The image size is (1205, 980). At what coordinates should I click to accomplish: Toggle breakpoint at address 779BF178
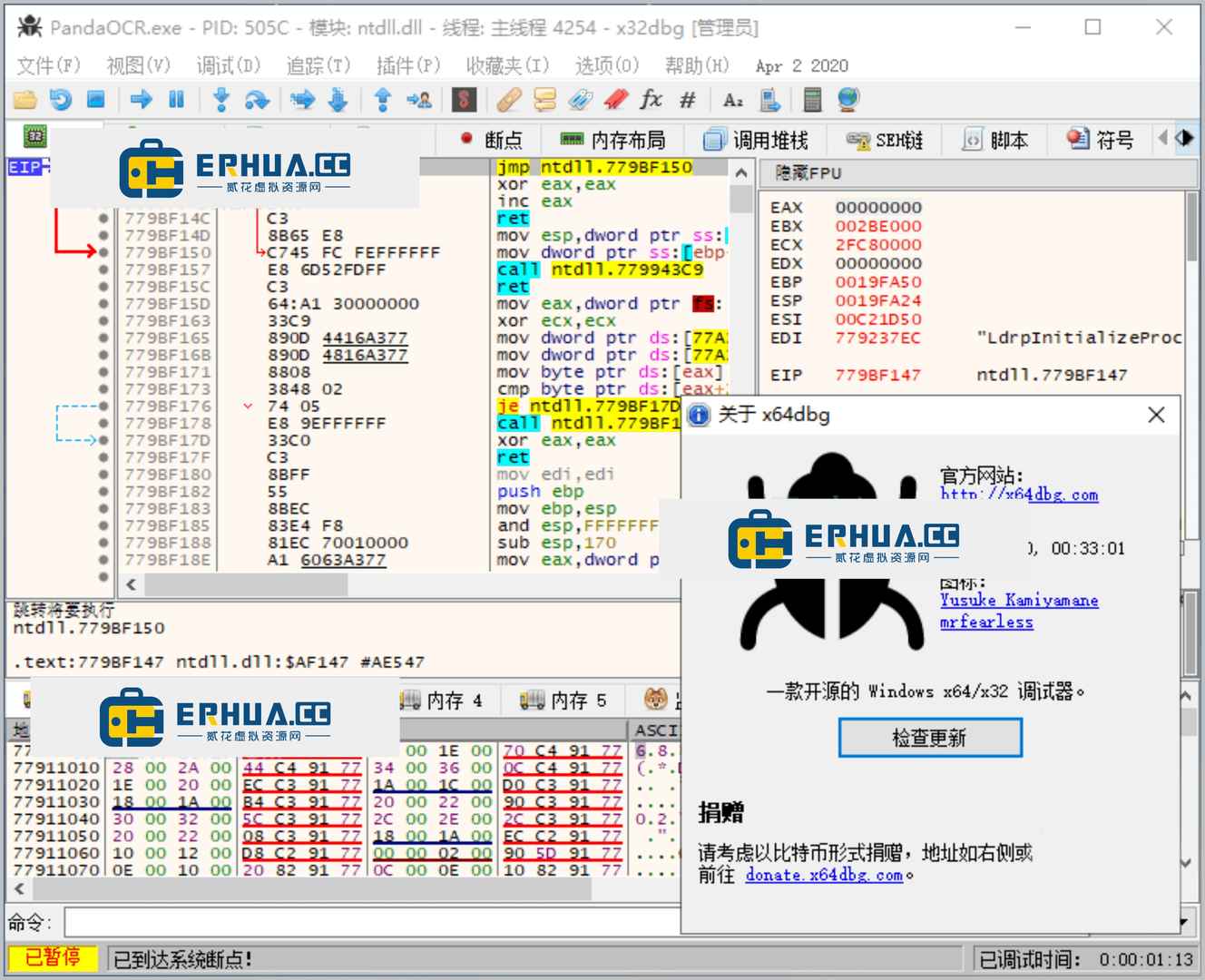click(103, 423)
